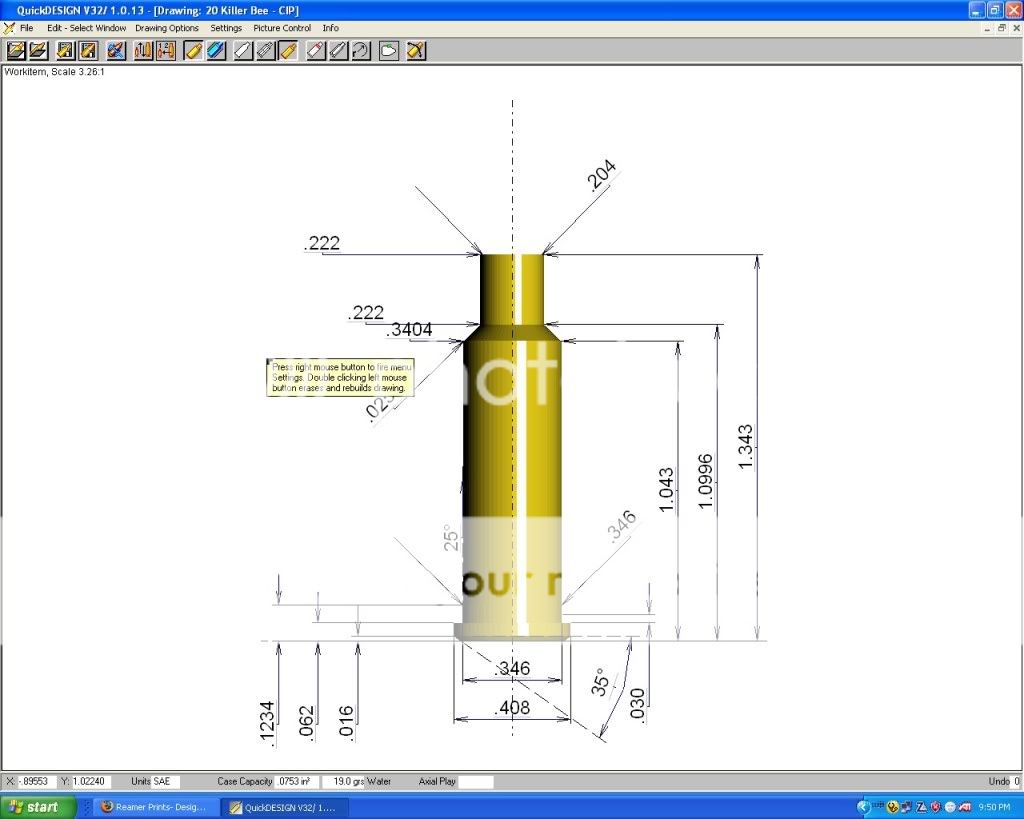Click the rightmost cartridge cutter toolbar icon
This screenshot has height=819, width=1024.
416,50
